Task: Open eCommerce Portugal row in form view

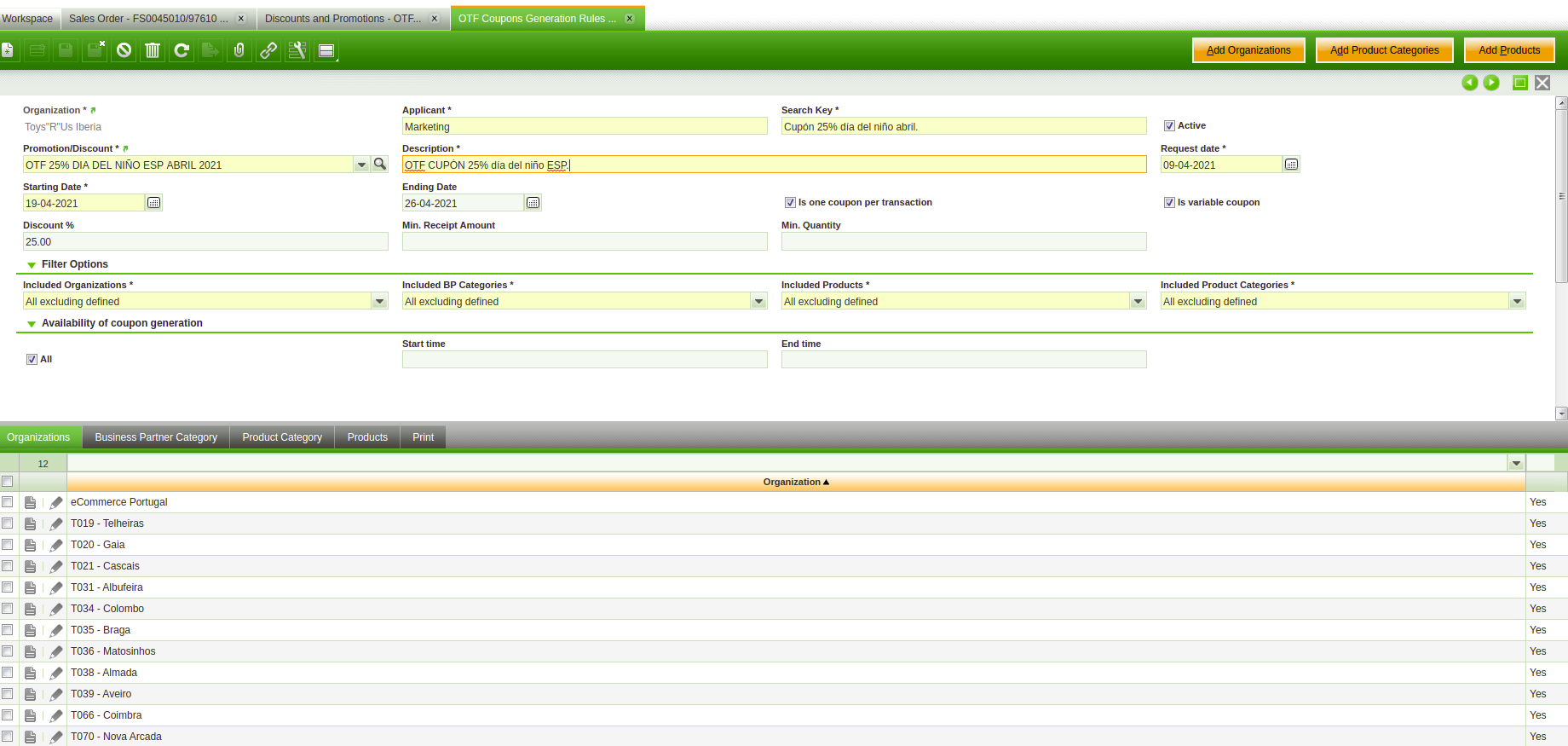Action: [31, 503]
